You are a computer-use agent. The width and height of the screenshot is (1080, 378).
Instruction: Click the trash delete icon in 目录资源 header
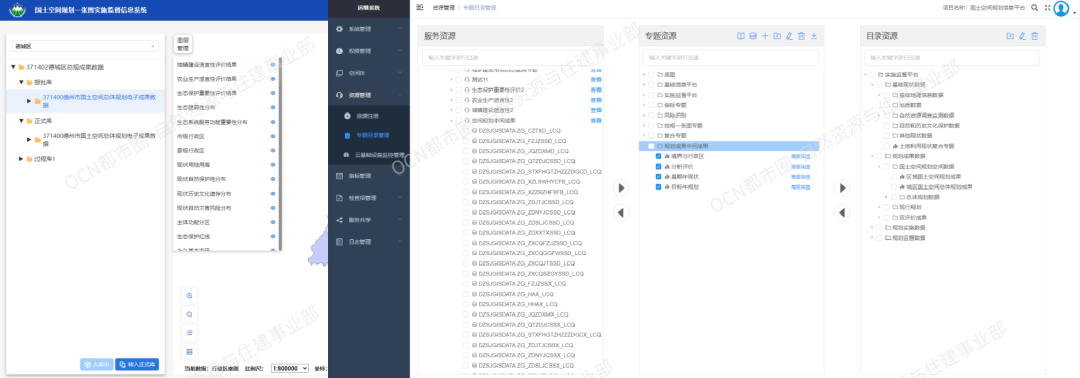(1035, 36)
